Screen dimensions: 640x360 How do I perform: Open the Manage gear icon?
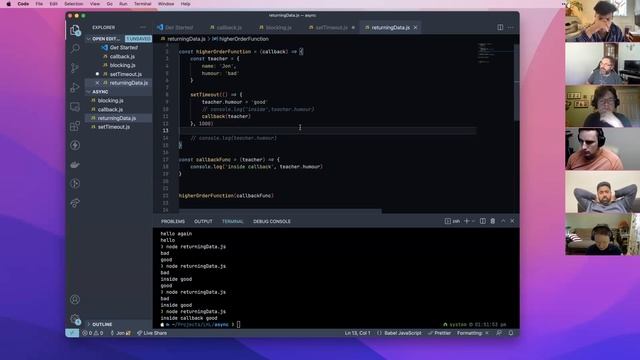pyautogui.click(x=75, y=319)
